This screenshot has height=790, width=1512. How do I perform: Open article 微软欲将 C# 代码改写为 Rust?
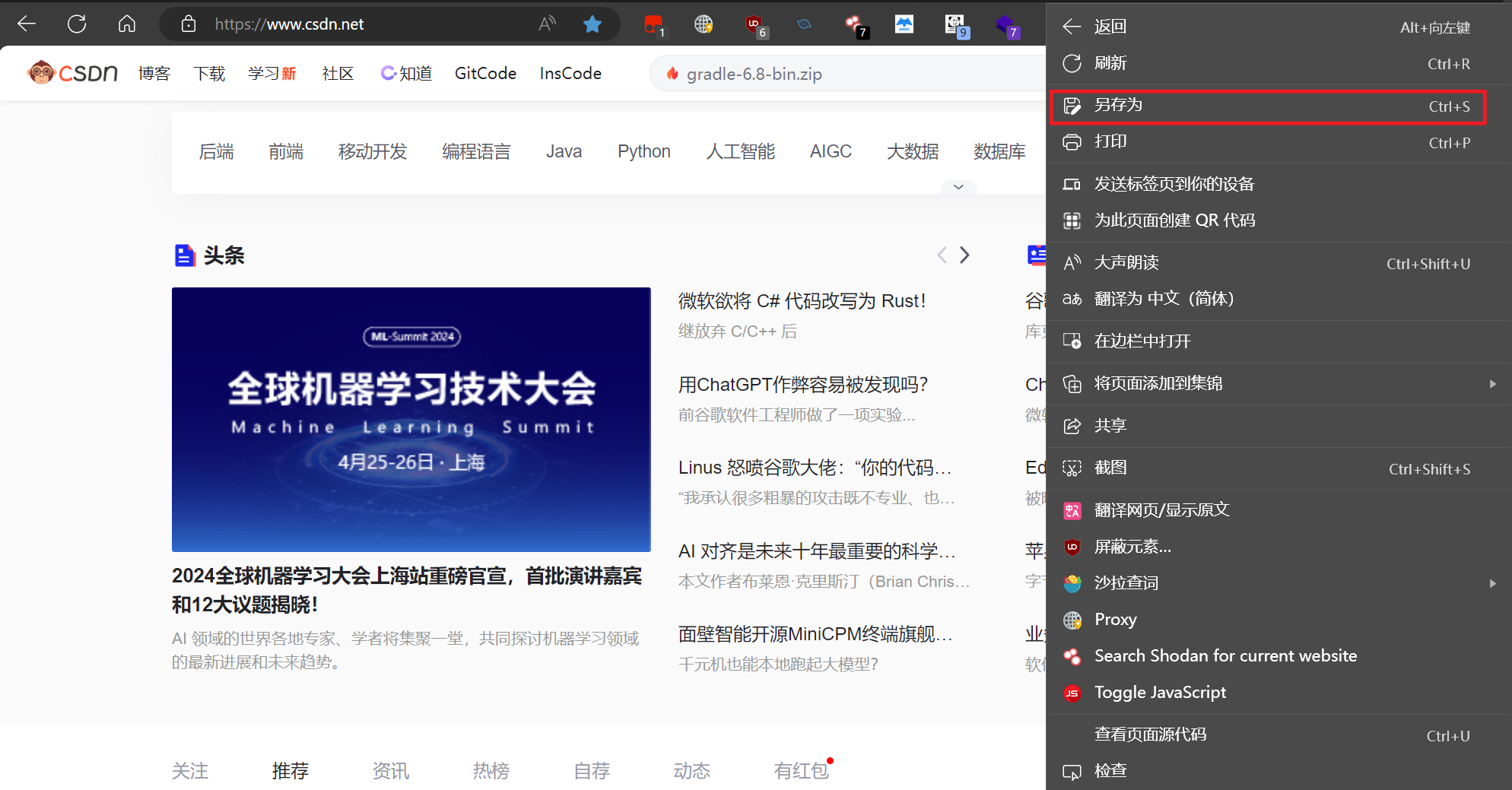(x=802, y=301)
